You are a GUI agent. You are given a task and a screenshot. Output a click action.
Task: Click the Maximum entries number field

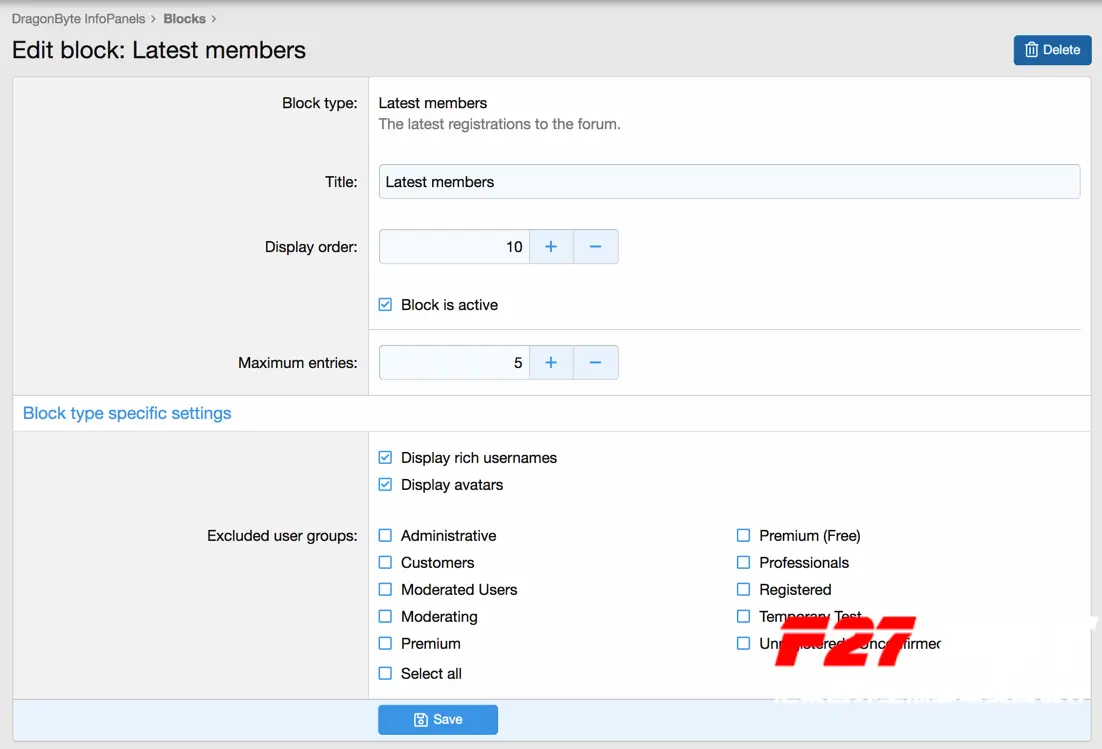pyautogui.click(x=454, y=363)
